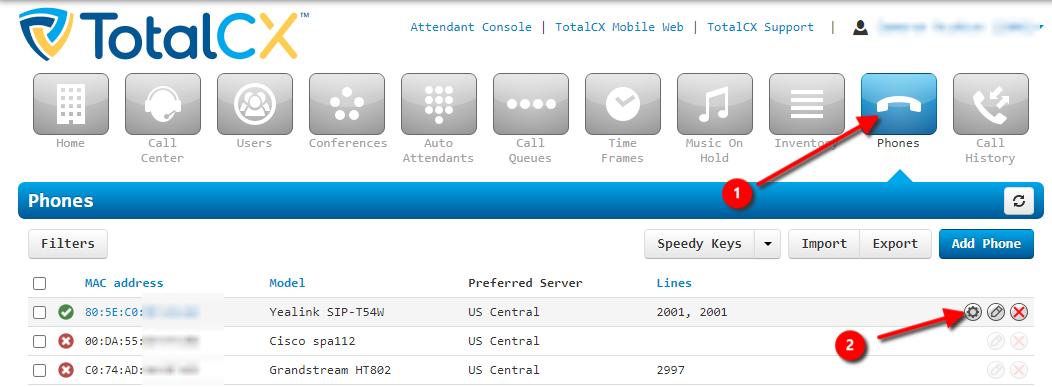
Task: Check the Yealink SIP-T54W row checkbox
Action: coord(40,313)
